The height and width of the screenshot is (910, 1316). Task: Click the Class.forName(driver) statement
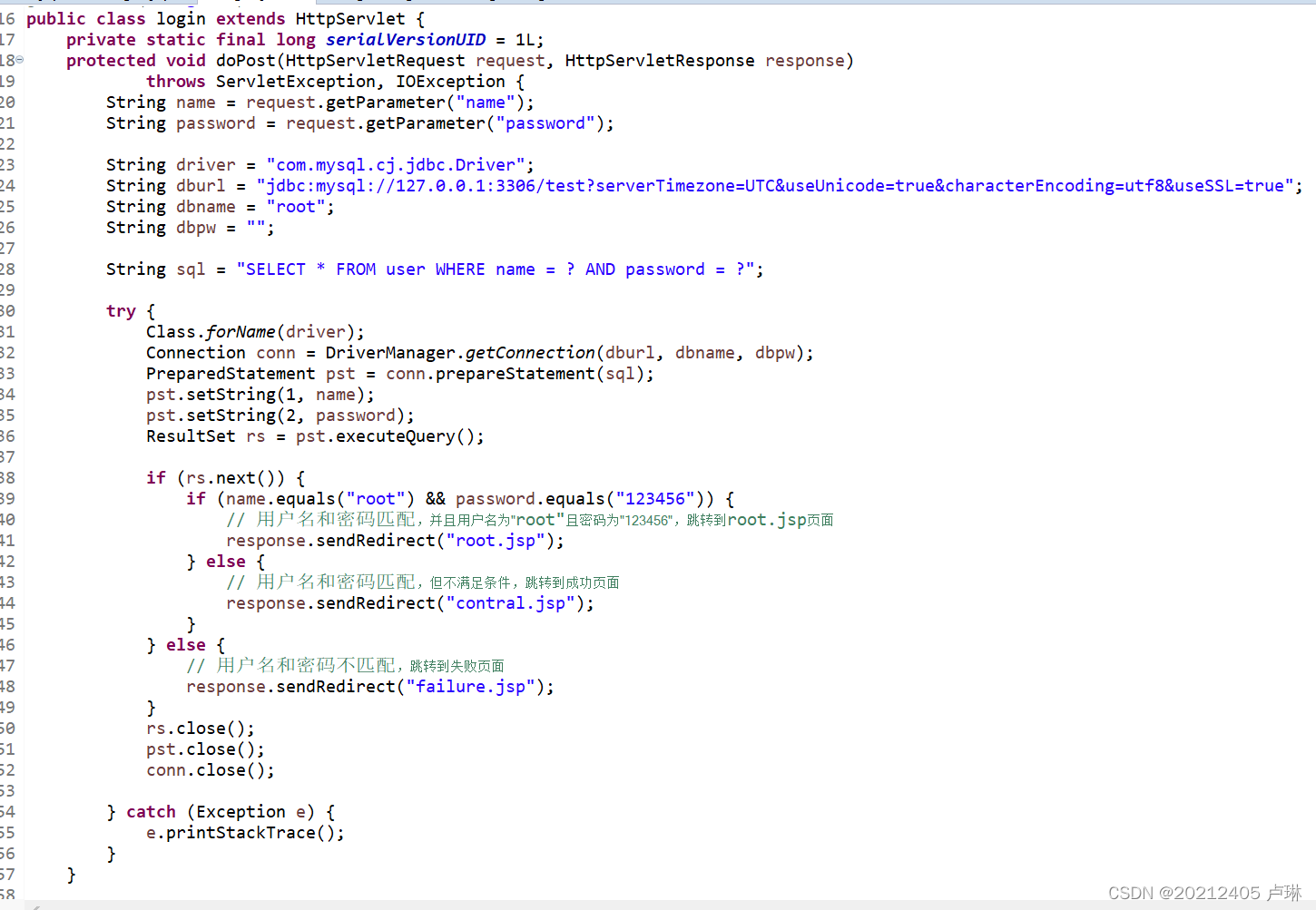click(255, 332)
